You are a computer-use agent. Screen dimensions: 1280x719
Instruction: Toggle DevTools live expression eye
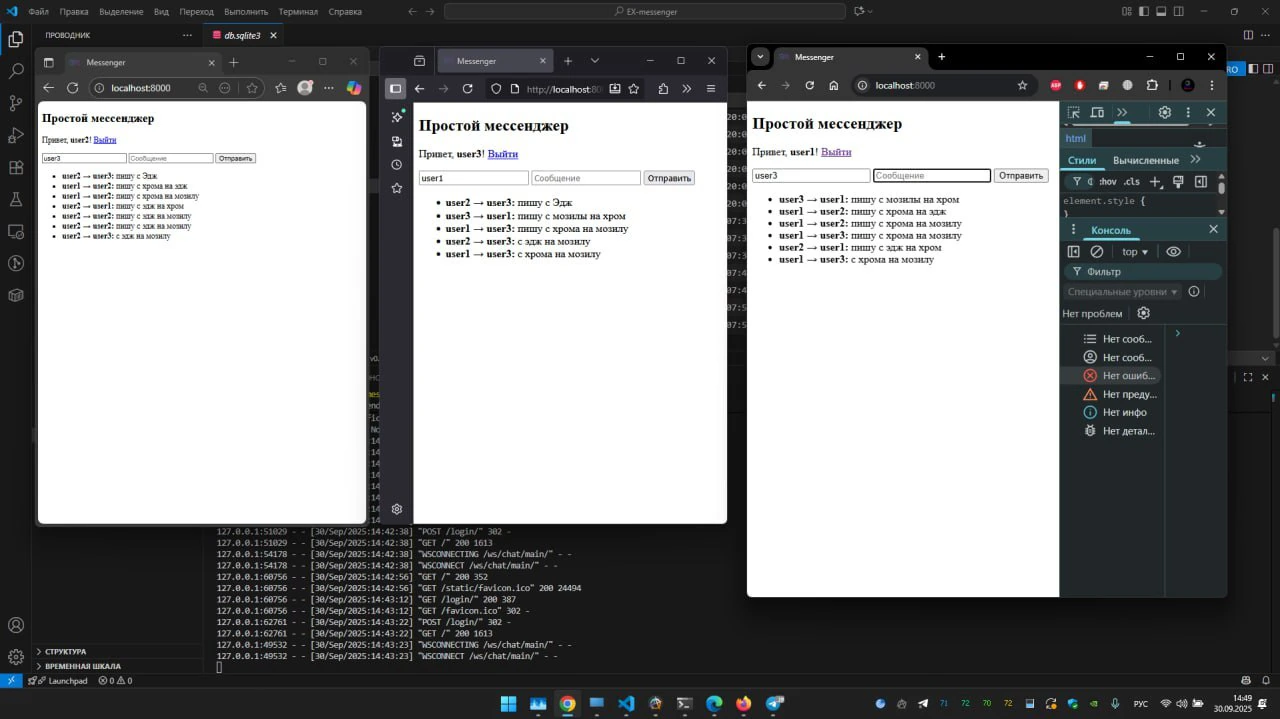pos(1174,252)
